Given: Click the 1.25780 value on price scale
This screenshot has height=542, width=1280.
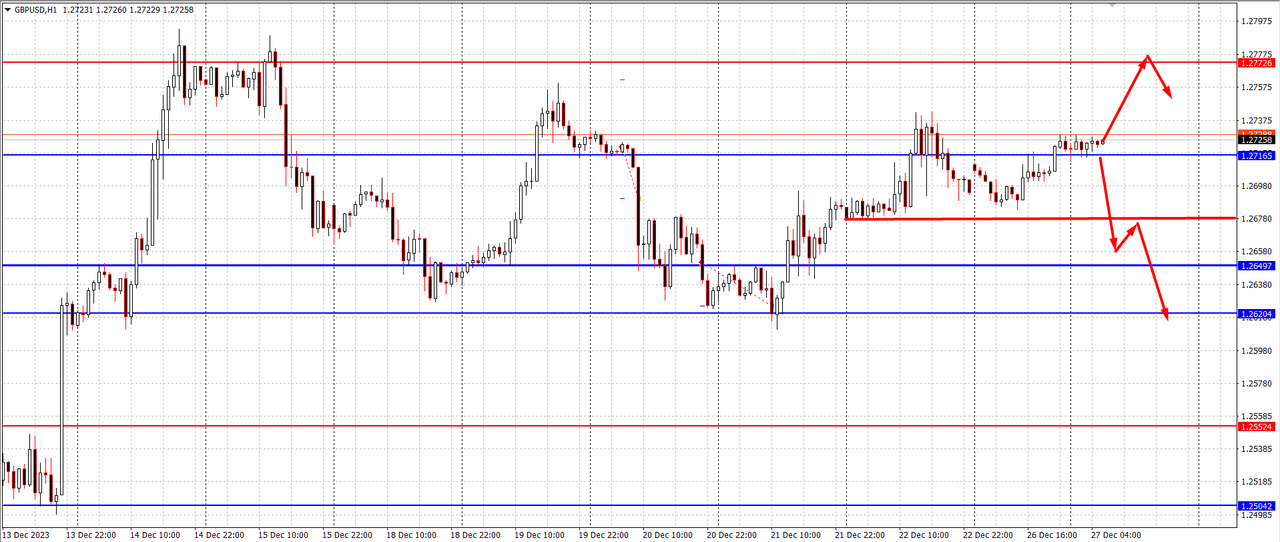Looking at the screenshot, I should [x=1256, y=383].
